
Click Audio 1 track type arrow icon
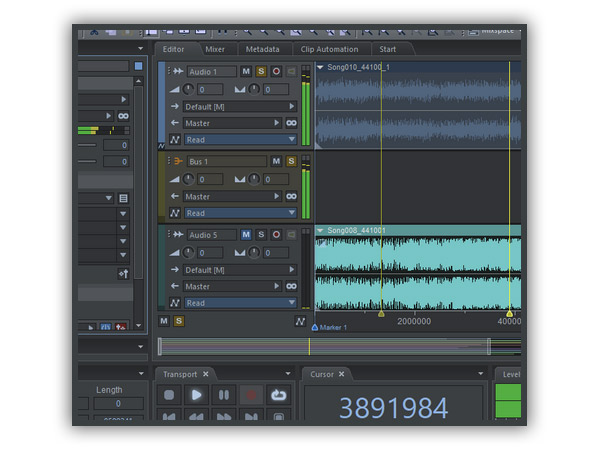click(x=178, y=71)
